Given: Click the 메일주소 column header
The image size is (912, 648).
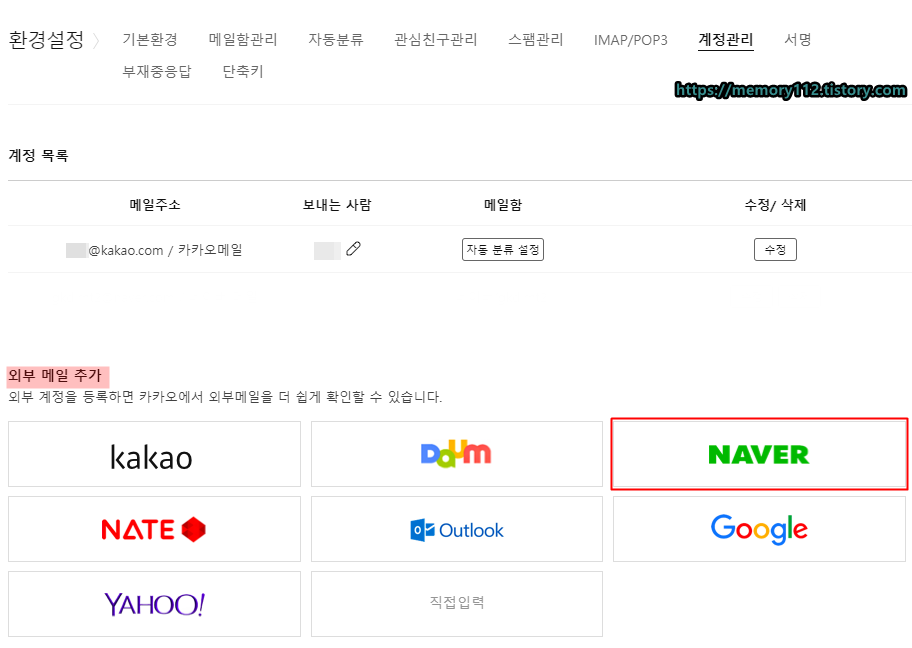Looking at the screenshot, I should (x=155, y=205).
